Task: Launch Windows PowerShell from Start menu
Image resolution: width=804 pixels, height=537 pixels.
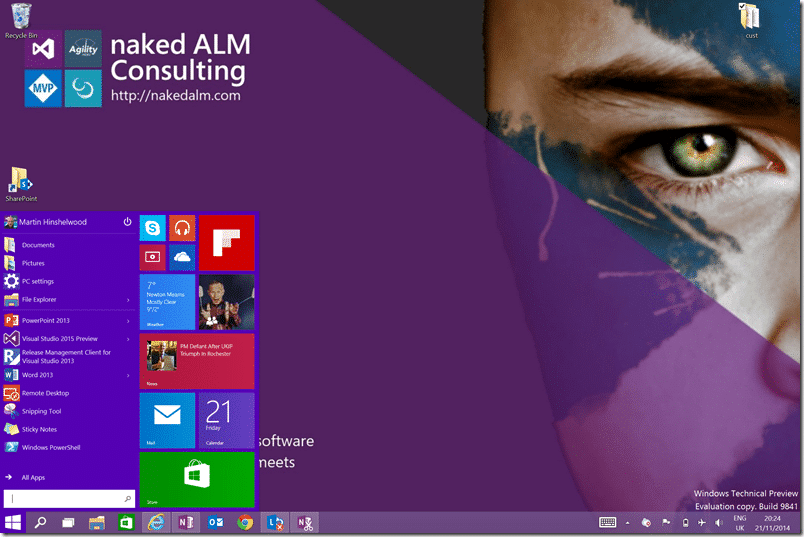Action: coord(68,448)
